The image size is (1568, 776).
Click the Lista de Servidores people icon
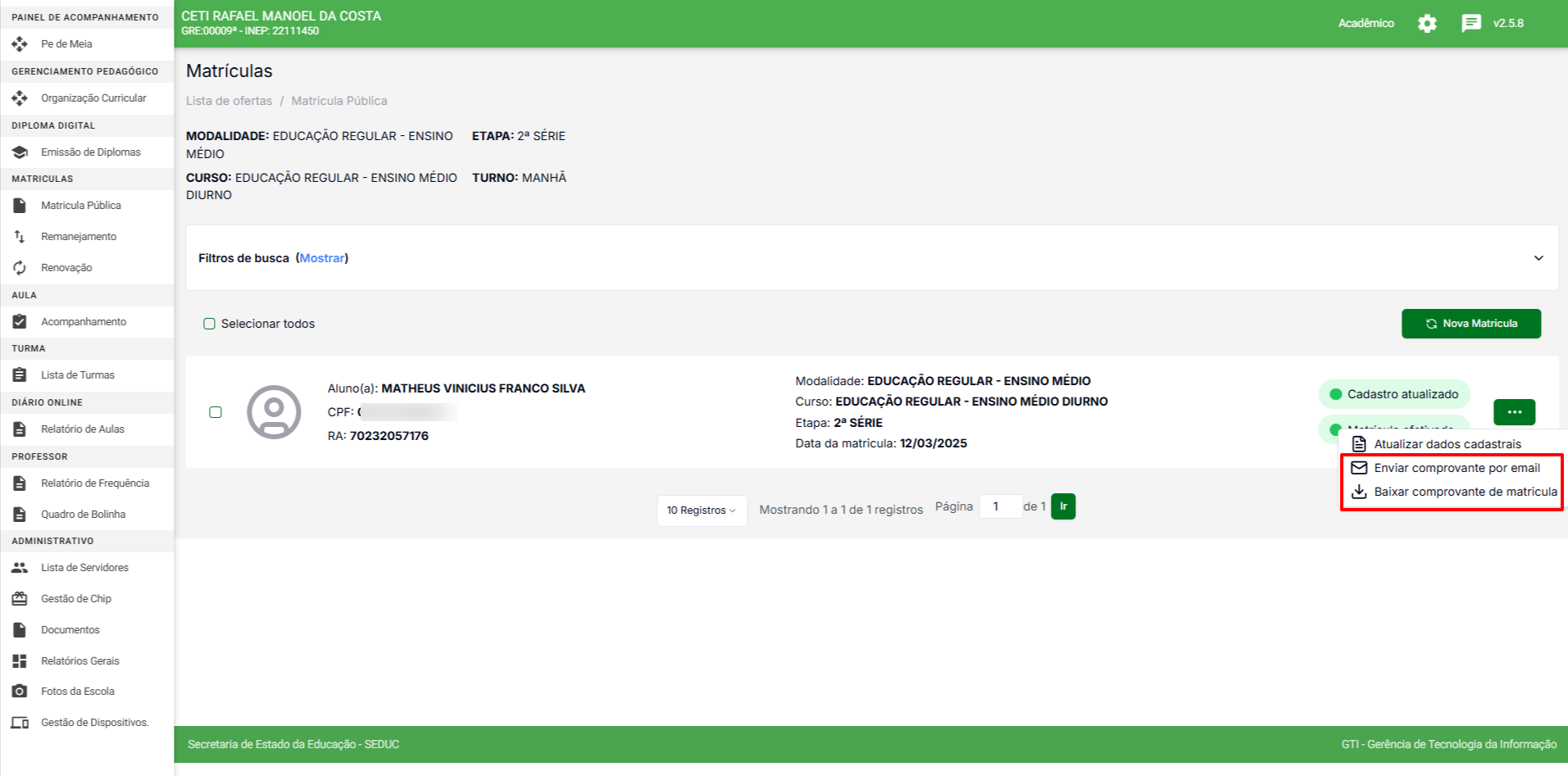tap(20, 568)
